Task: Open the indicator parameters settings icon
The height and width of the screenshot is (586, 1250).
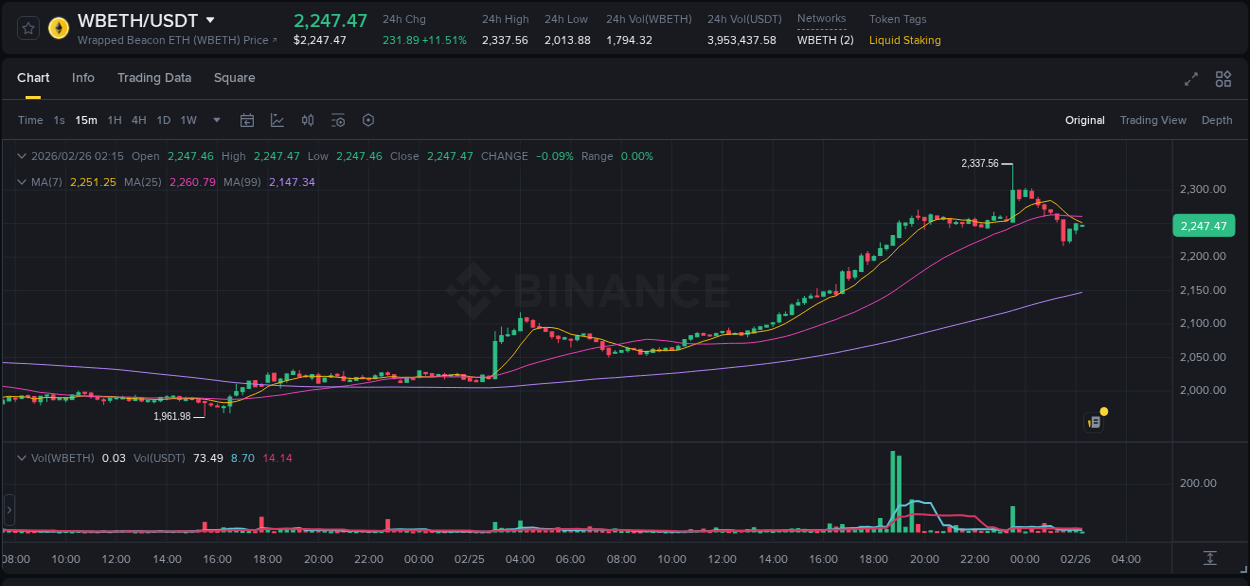Action: point(338,120)
